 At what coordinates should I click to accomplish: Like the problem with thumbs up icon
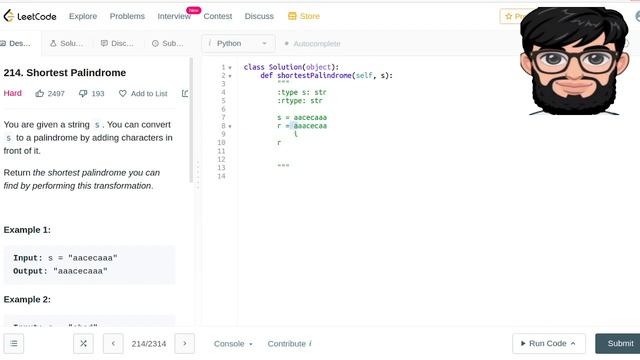click(x=40, y=93)
